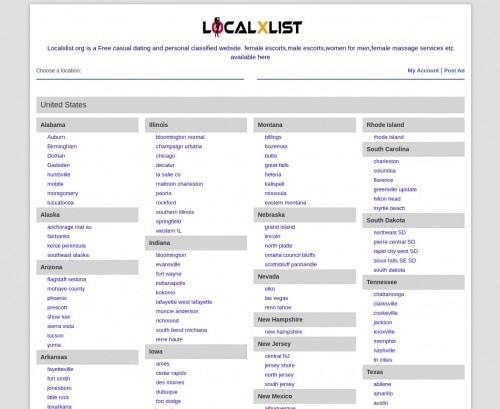This screenshot has height=409, width=500.
Task: Click the LocalXList logo
Action: (x=252, y=27)
